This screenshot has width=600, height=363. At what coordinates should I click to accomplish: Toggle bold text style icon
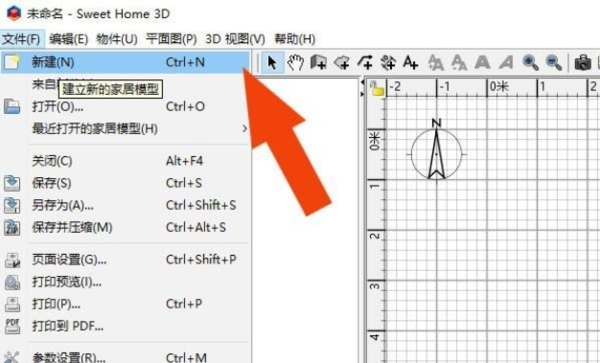point(482,62)
